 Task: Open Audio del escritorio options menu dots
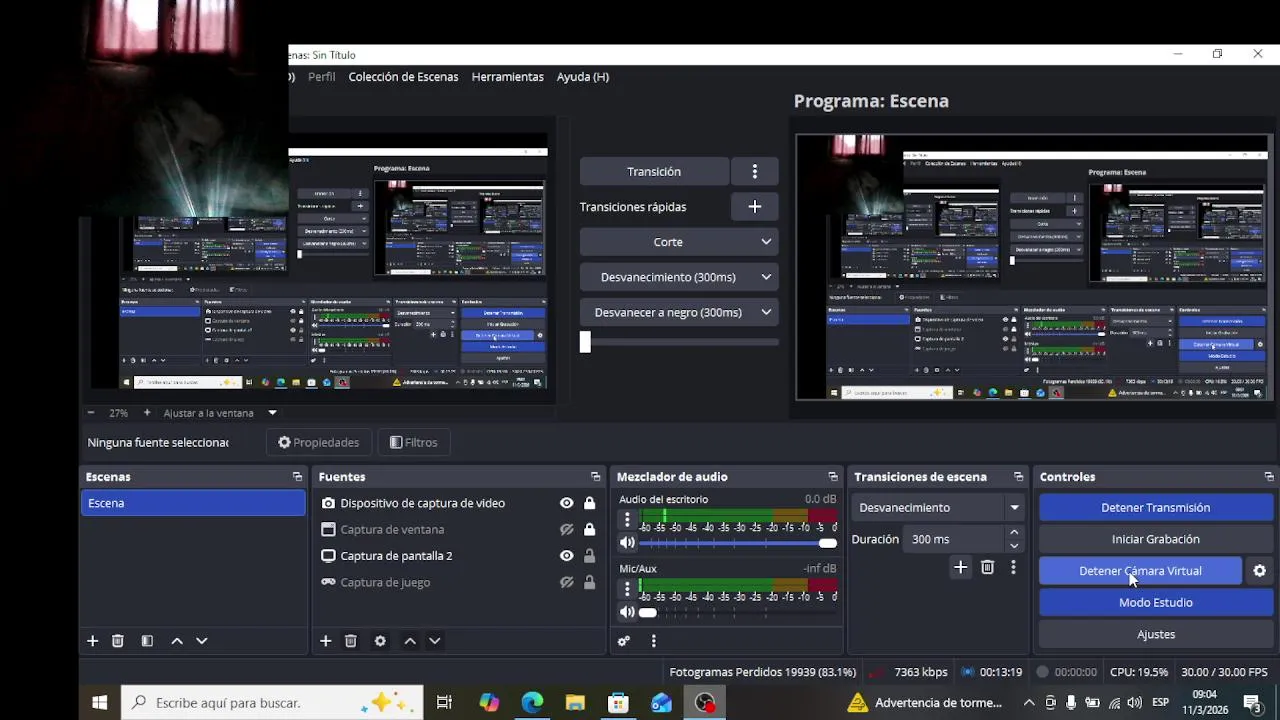tap(627, 520)
